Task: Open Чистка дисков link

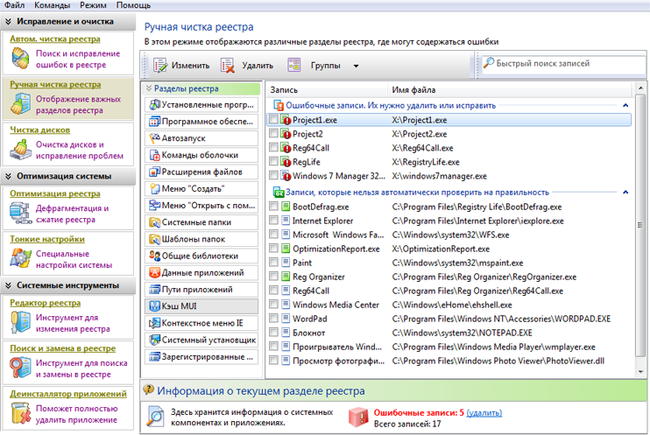Action: (x=40, y=130)
